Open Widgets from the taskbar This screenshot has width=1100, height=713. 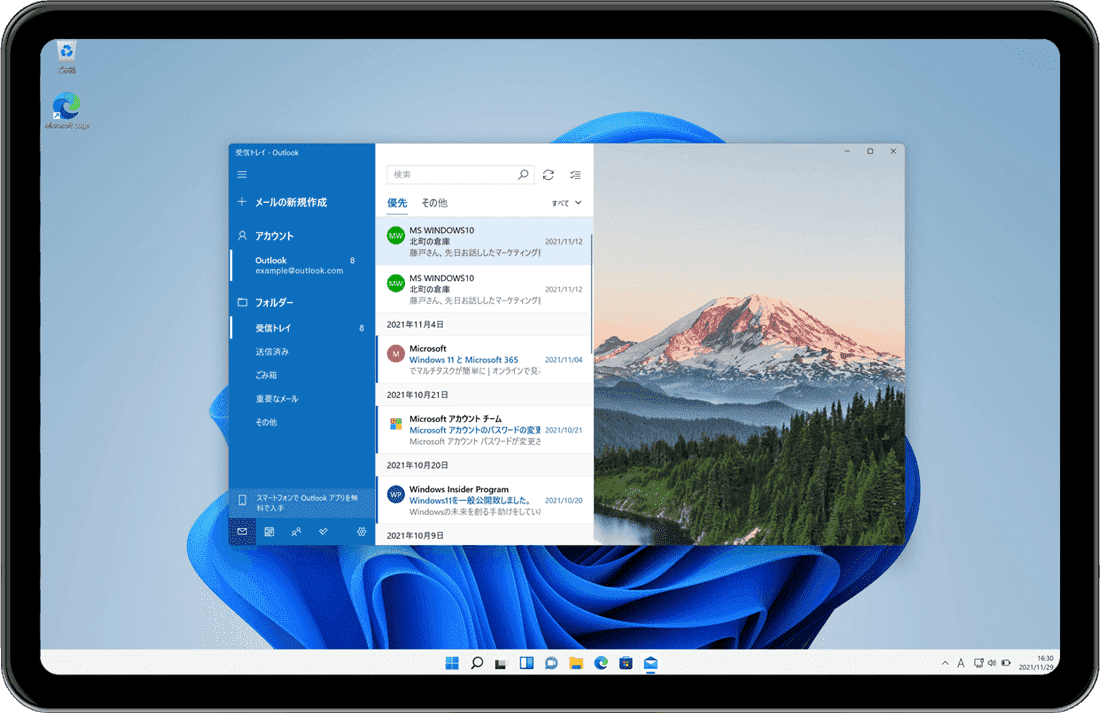526,663
